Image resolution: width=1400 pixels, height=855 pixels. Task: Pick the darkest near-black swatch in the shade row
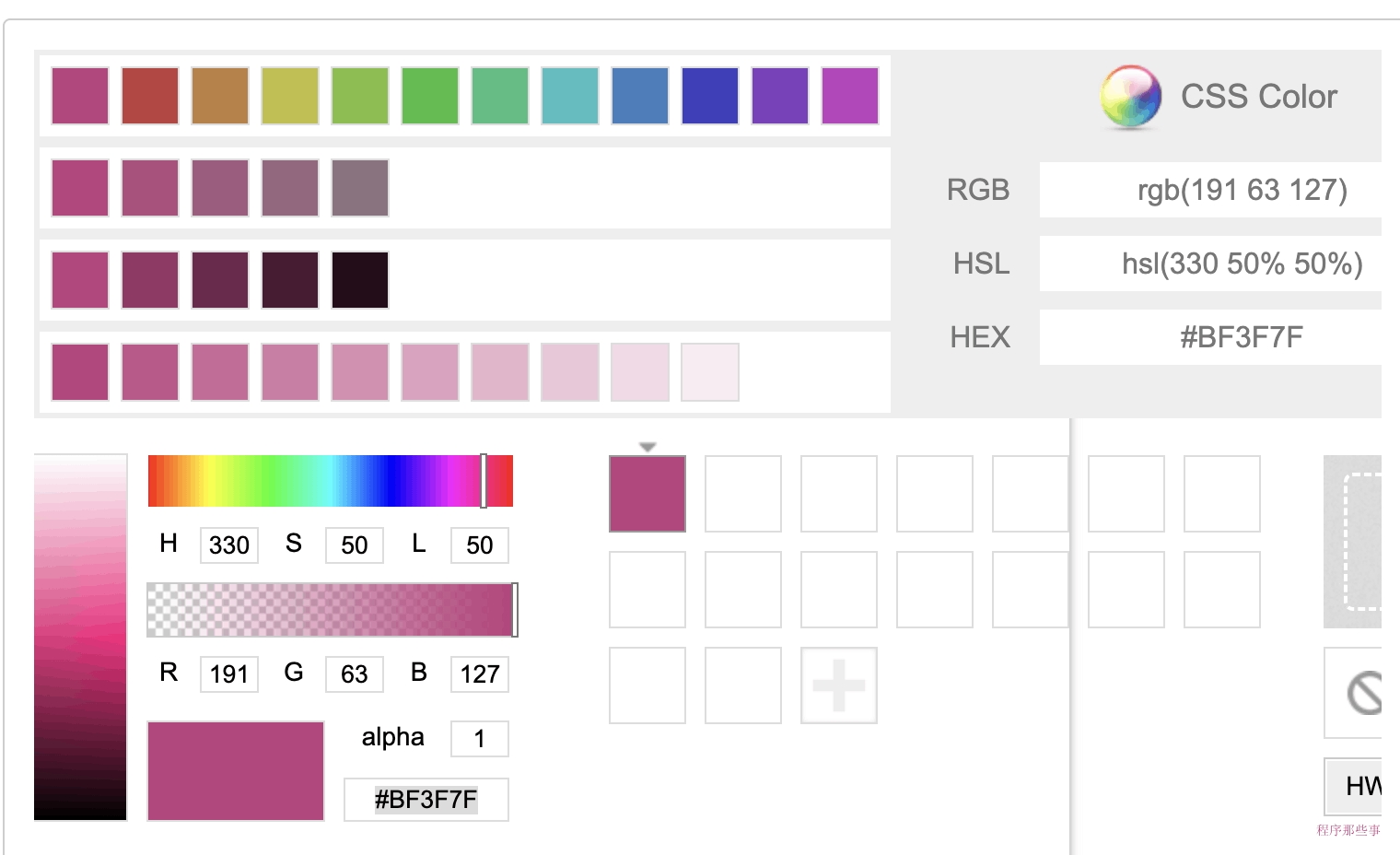[360, 280]
